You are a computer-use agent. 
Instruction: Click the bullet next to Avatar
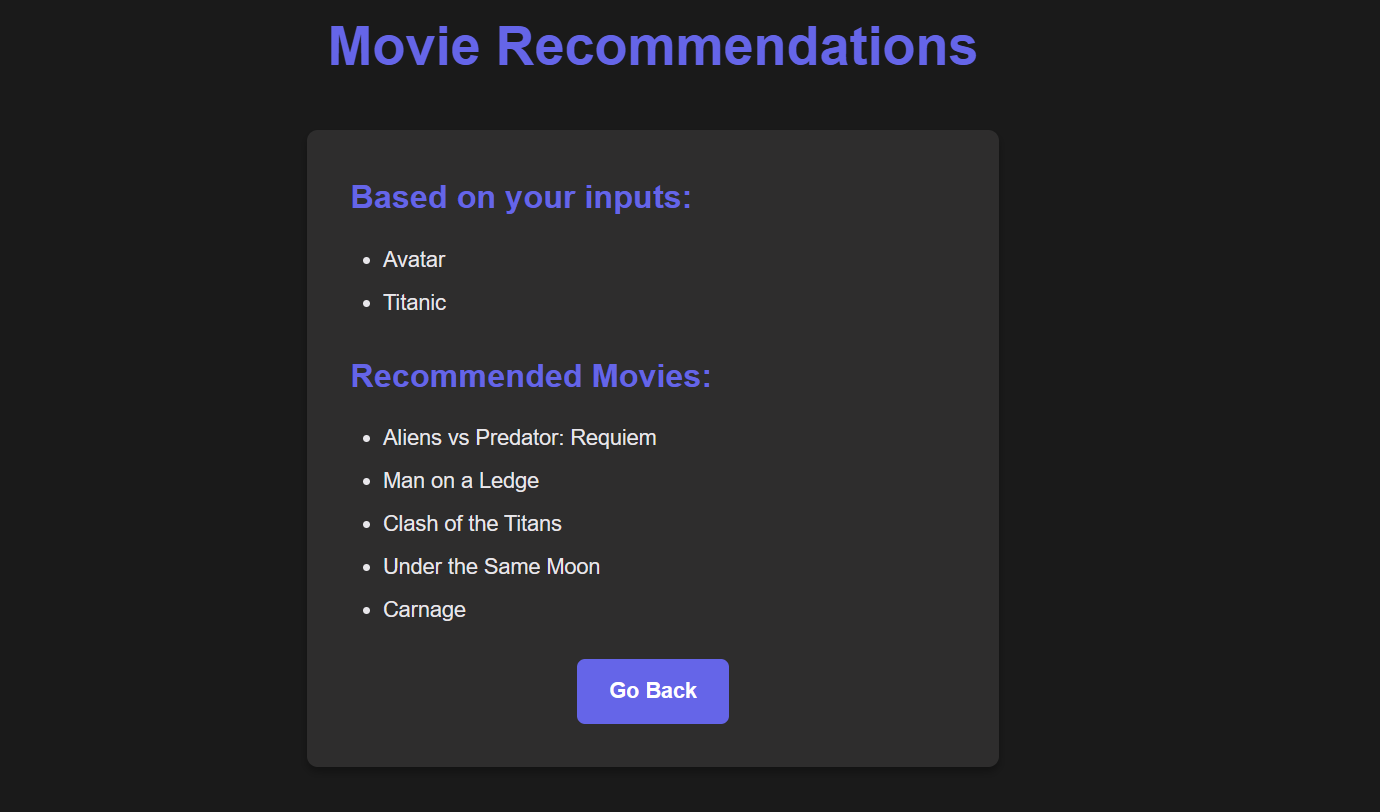(366, 261)
